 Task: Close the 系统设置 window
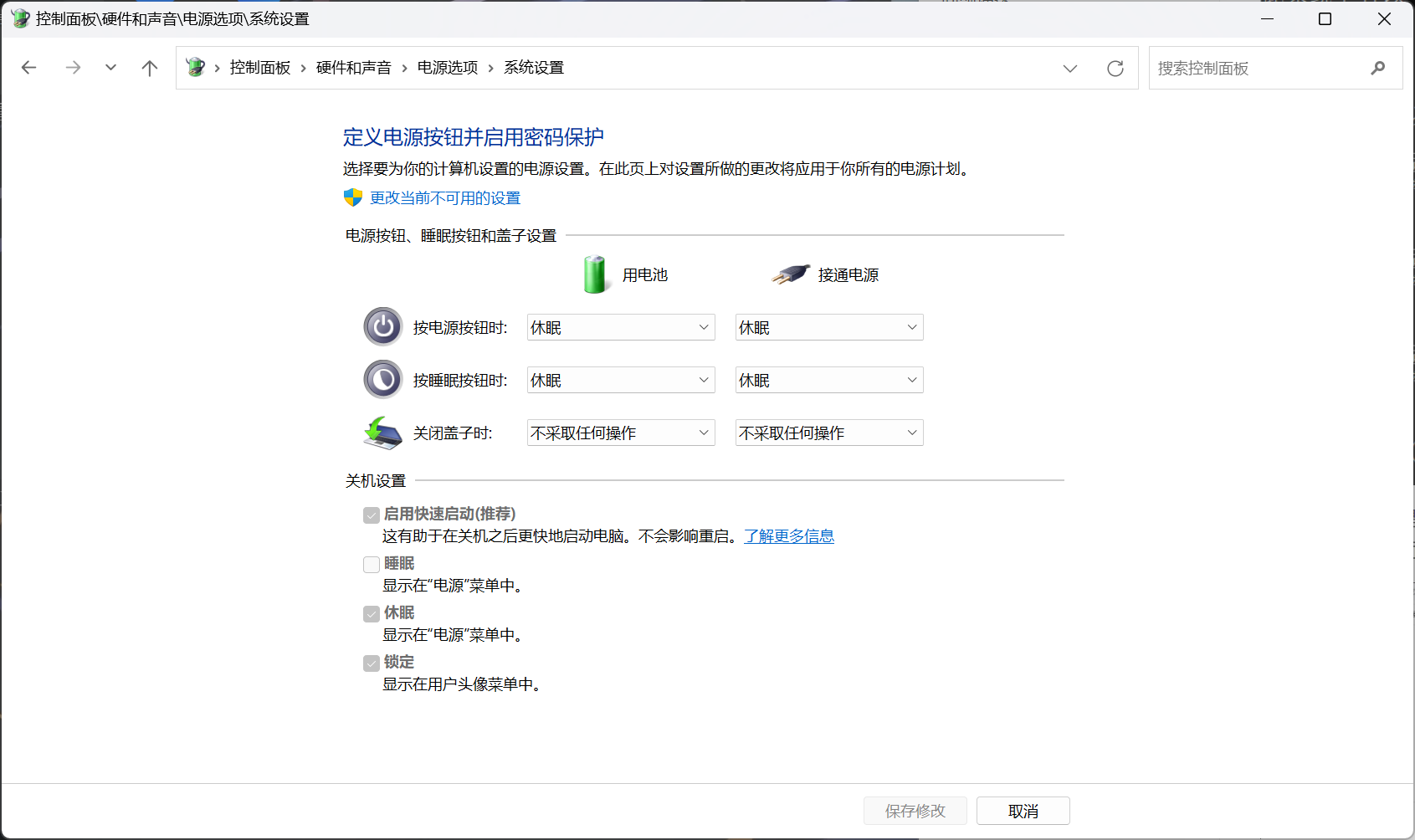1384,18
